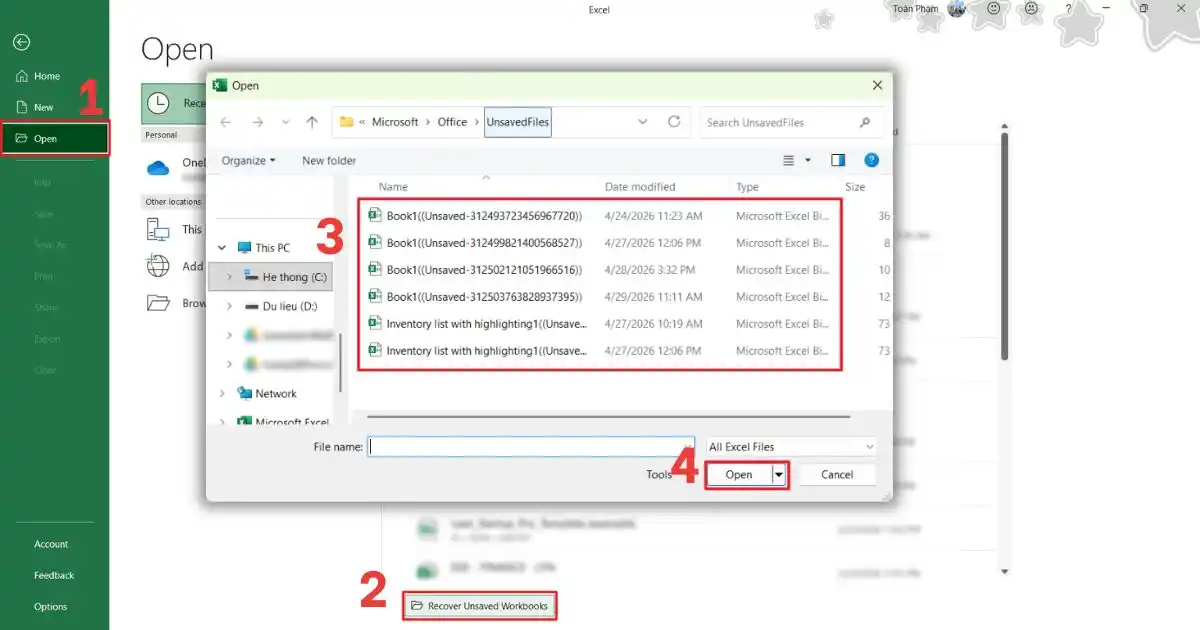
Task: Go forward in the Open dialog navigation
Action: pos(258,122)
